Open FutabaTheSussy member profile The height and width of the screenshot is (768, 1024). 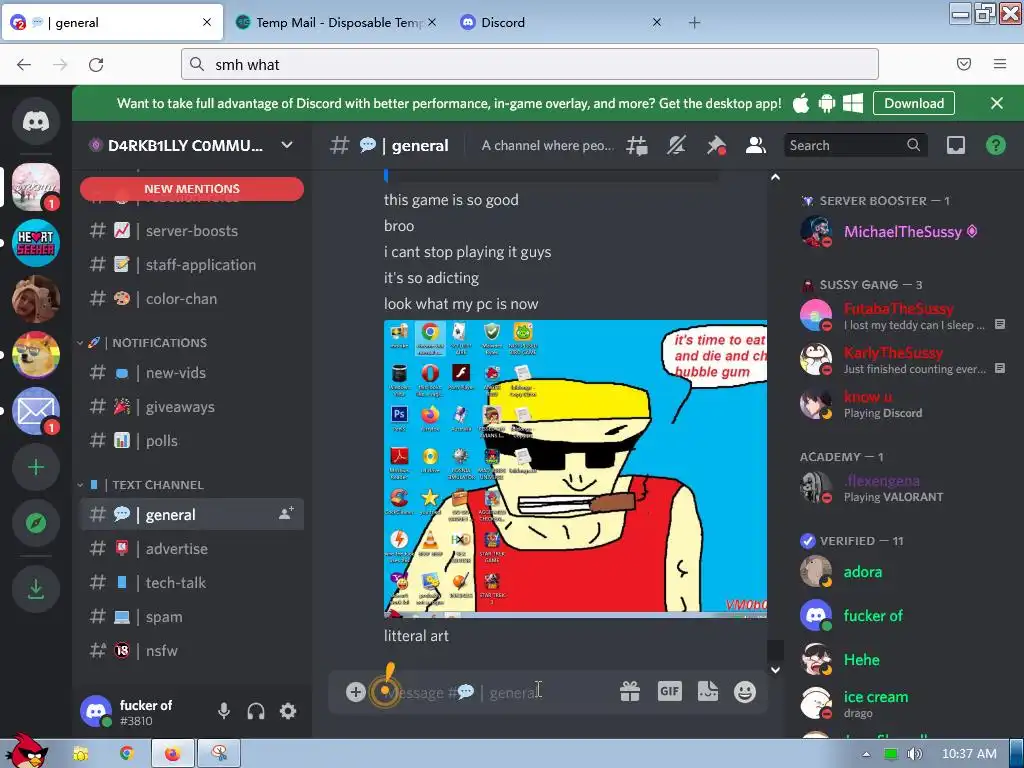[x=904, y=315]
